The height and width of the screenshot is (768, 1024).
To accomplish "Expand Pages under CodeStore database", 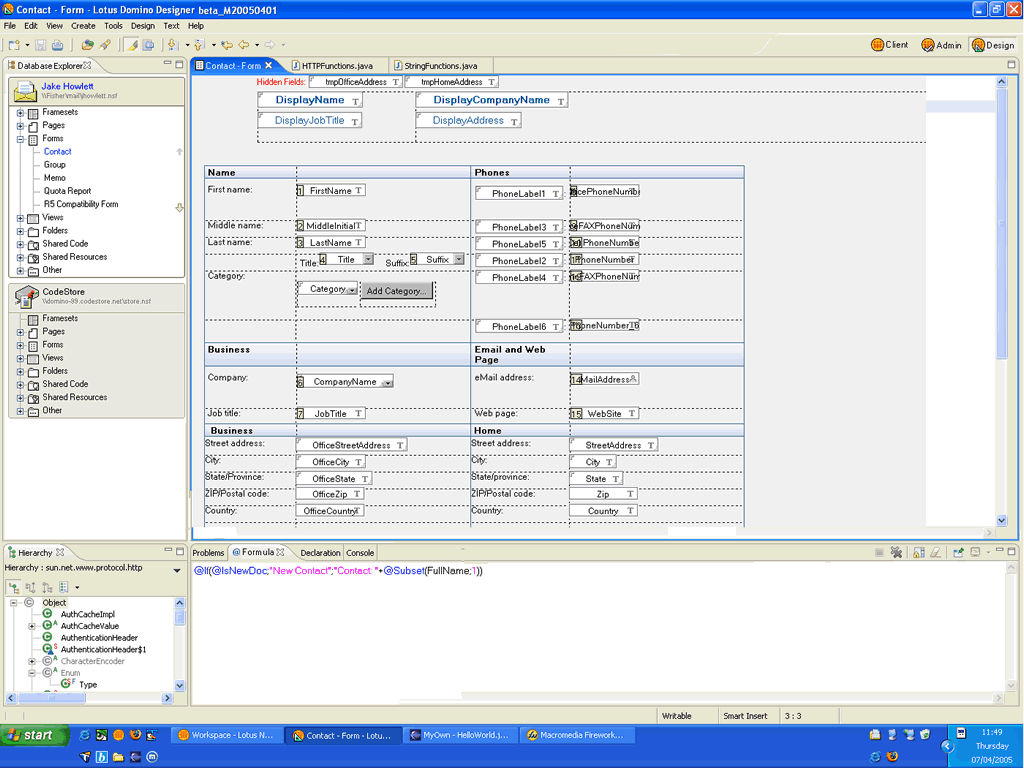I will tap(20, 332).
